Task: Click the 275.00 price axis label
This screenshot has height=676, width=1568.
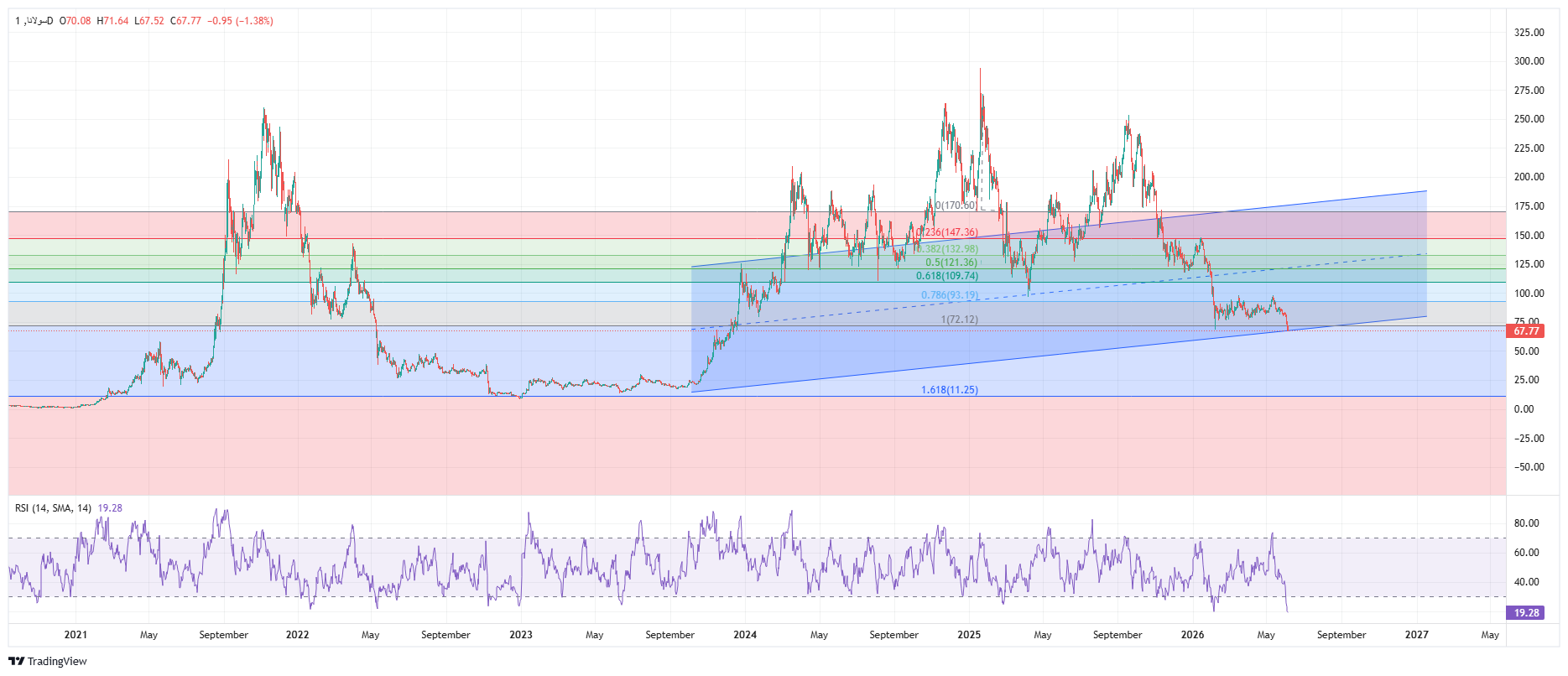Action: pos(1529,91)
